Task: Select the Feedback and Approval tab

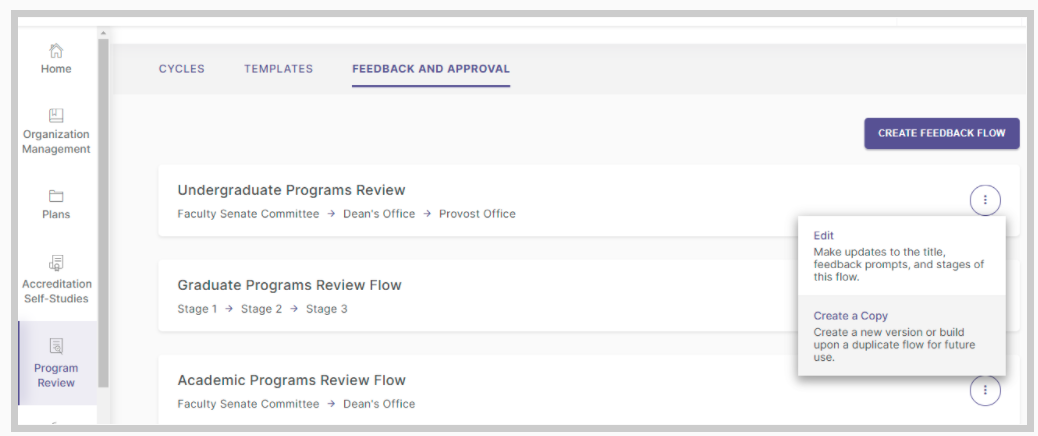Action: tap(431, 69)
